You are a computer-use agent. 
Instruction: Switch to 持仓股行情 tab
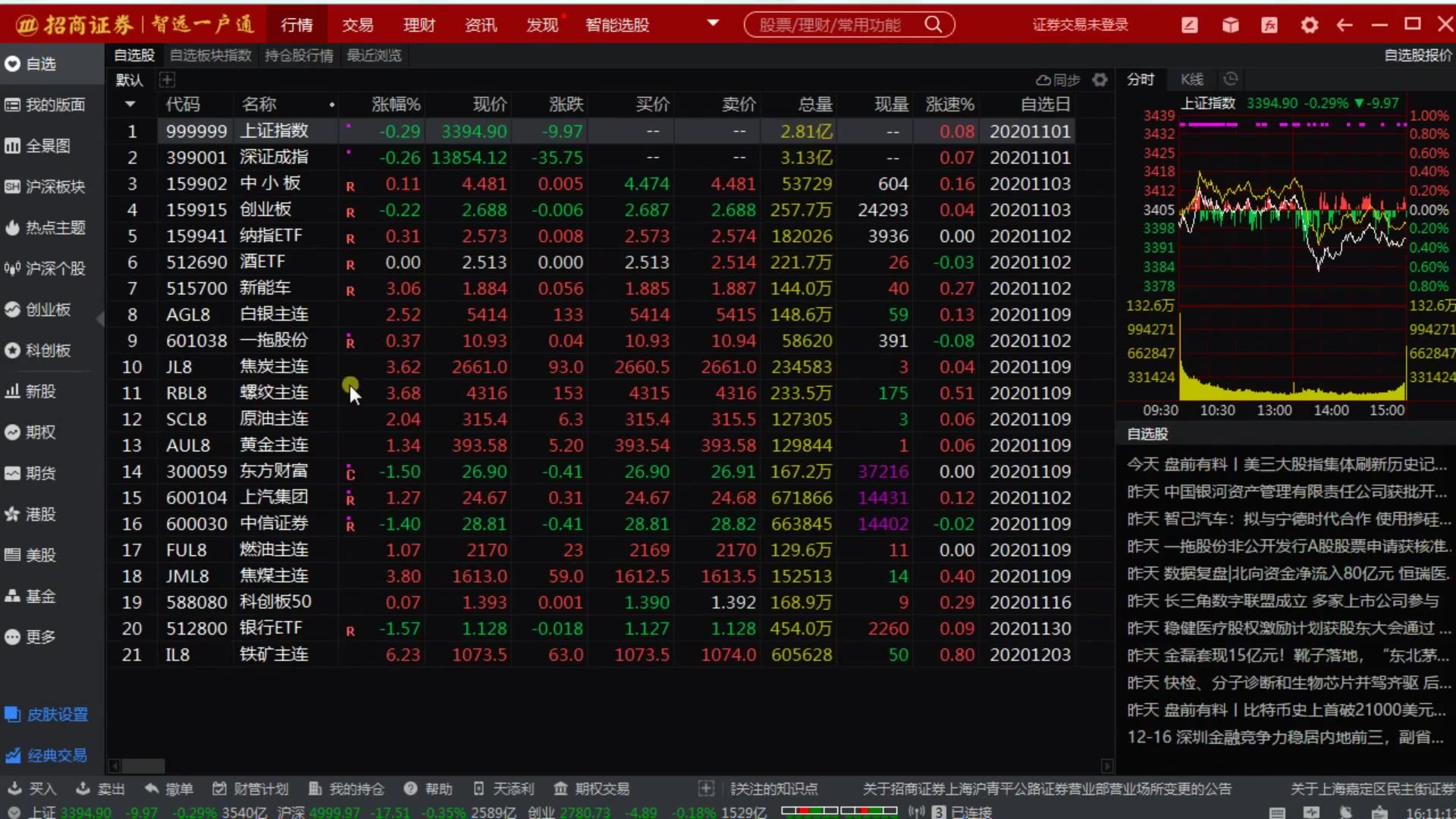point(299,55)
